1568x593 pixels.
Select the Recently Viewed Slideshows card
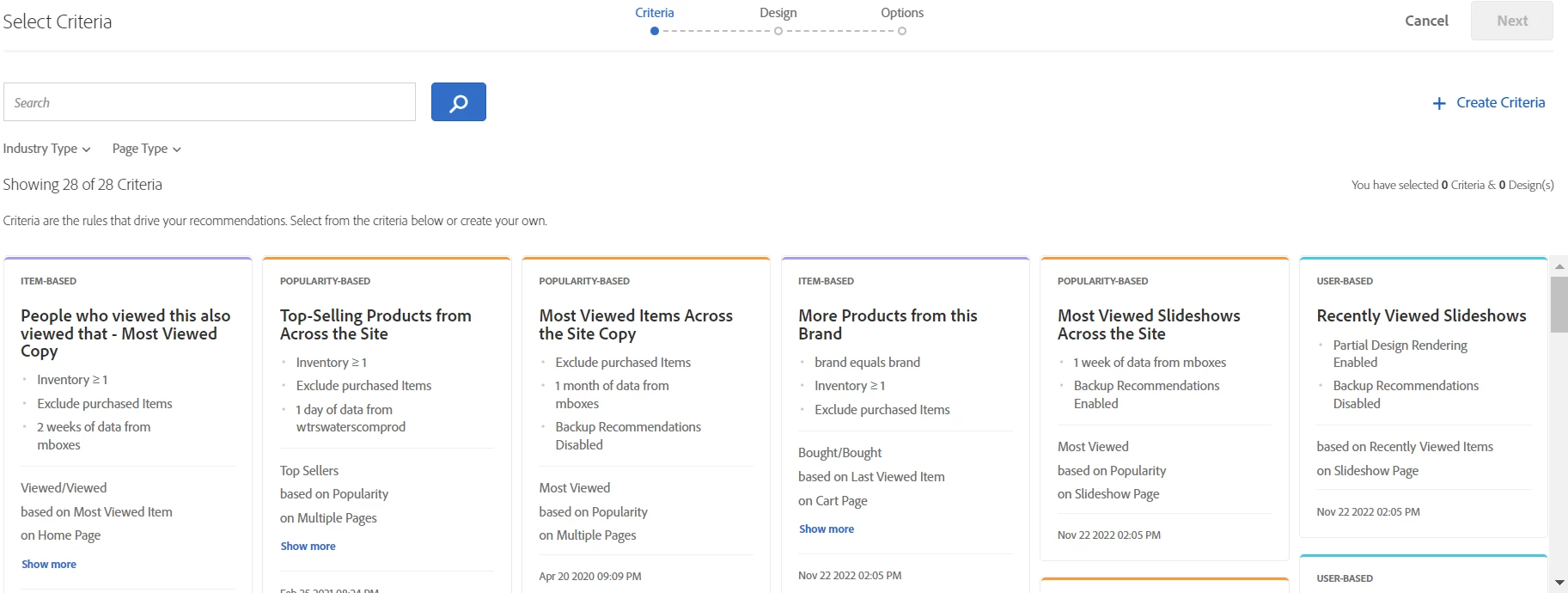click(1422, 315)
